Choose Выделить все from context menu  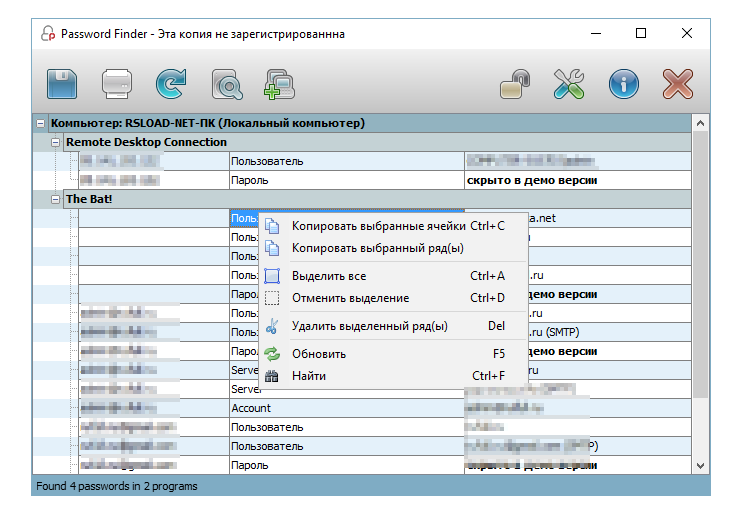(393, 276)
